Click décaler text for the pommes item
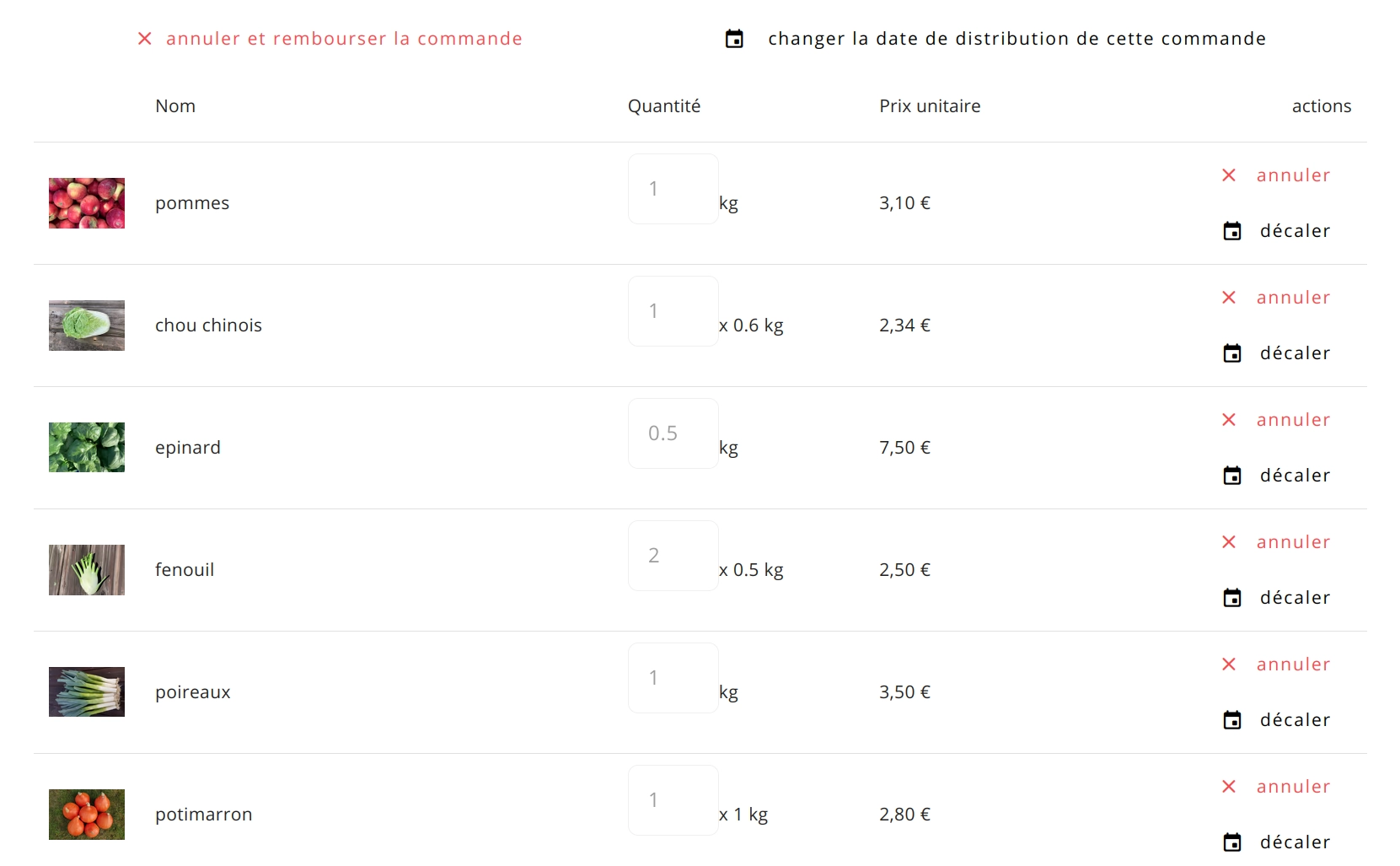Image resolution: width=1400 pixels, height=866 pixels. (1295, 231)
